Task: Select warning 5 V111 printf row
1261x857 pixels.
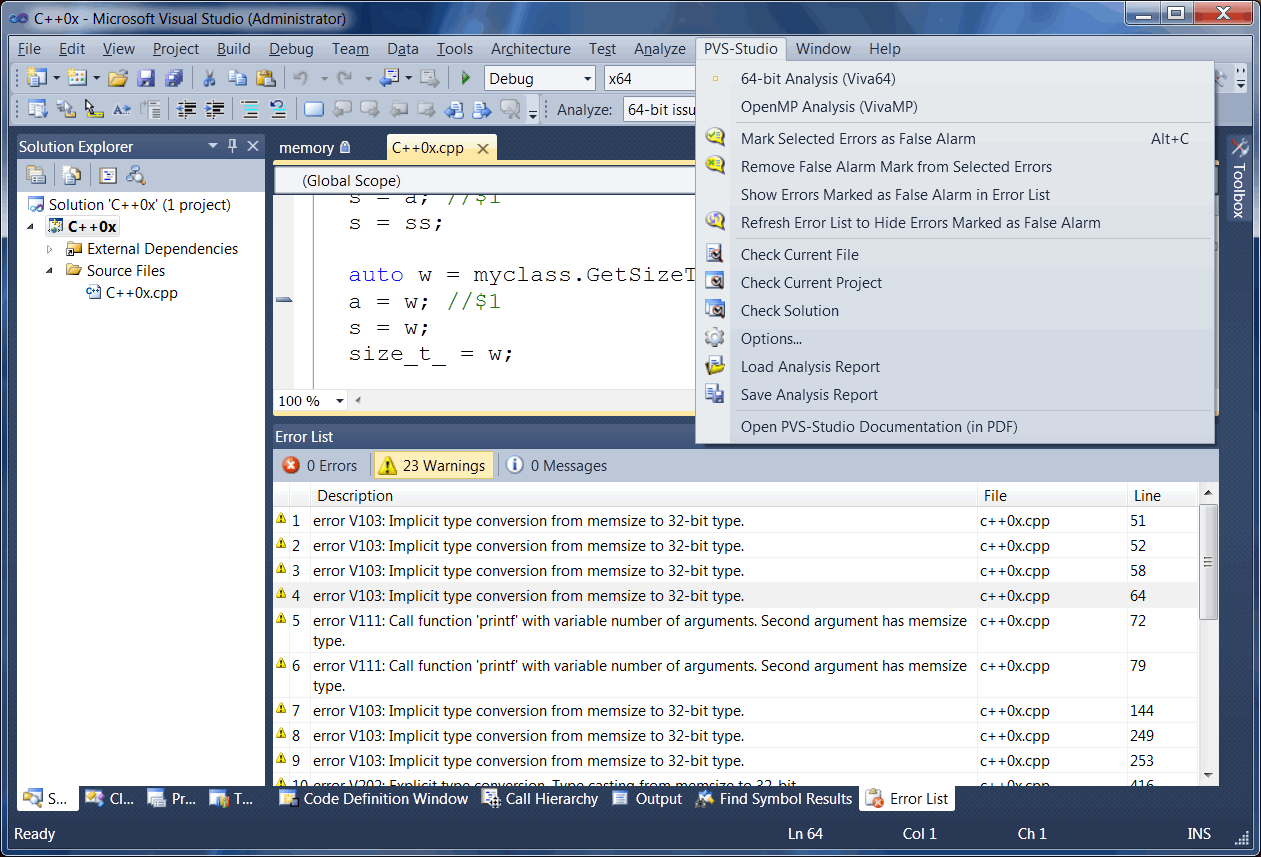Action: pyautogui.click(x=736, y=631)
